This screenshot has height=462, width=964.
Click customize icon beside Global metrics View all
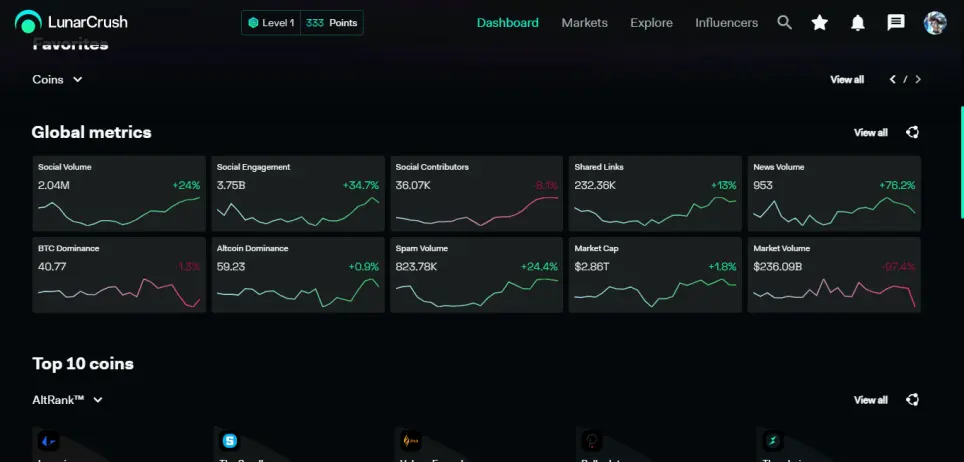coord(912,132)
